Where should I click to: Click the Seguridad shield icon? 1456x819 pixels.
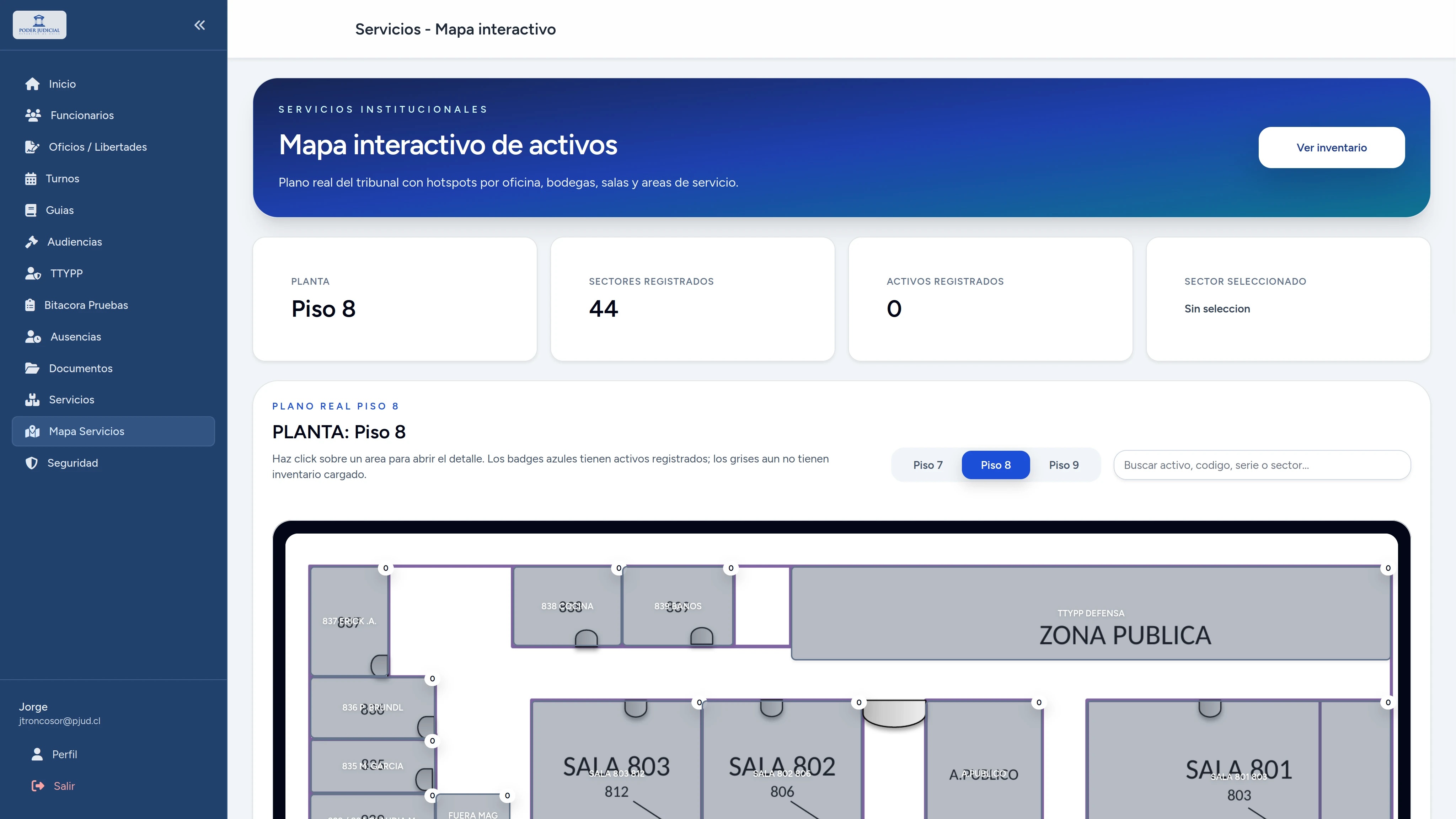[32, 463]
